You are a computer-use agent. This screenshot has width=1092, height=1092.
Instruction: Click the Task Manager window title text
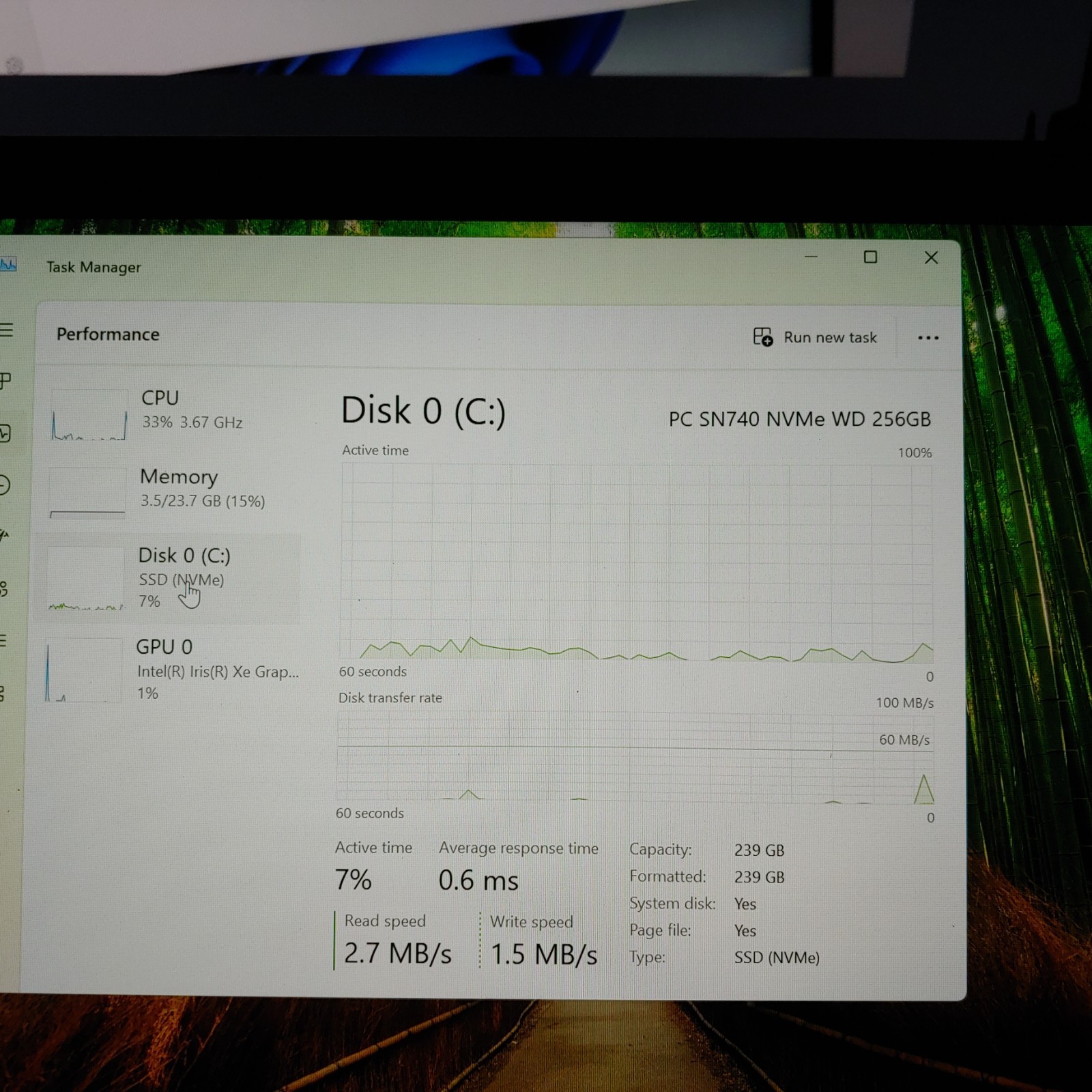pos(94,268)
